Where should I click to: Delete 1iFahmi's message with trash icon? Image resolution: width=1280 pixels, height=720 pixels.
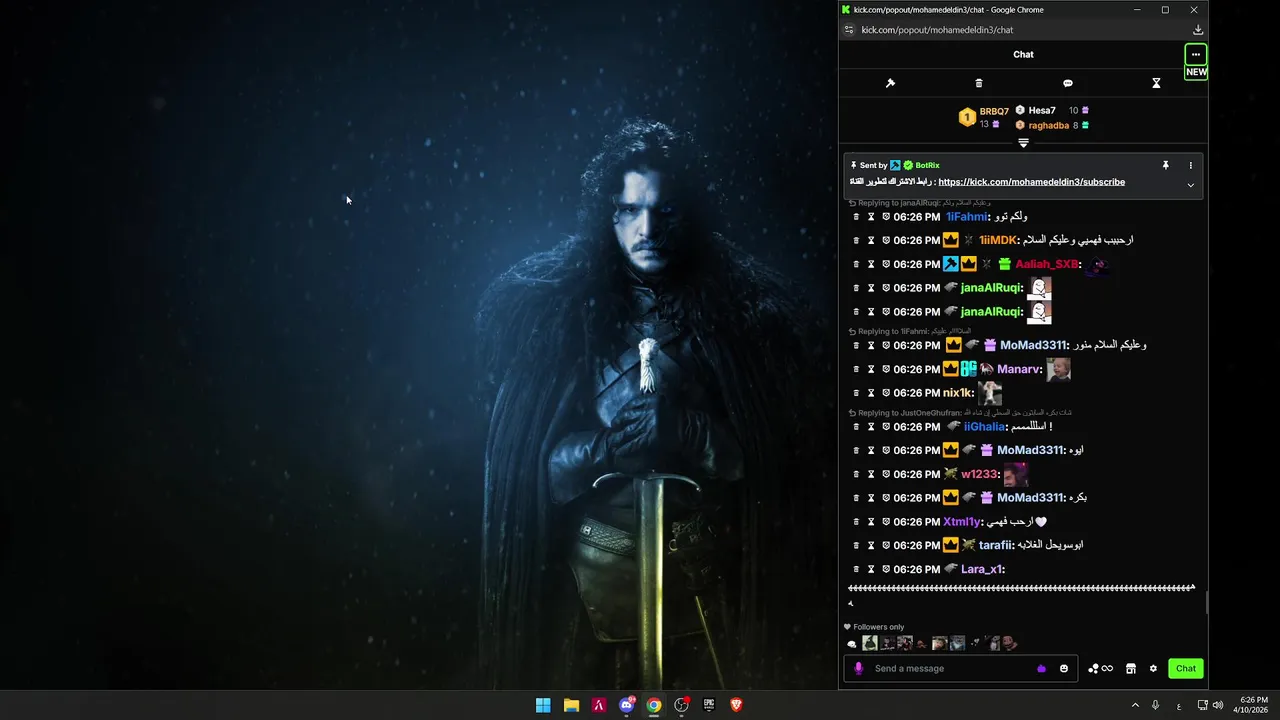[x=856, y=217]
